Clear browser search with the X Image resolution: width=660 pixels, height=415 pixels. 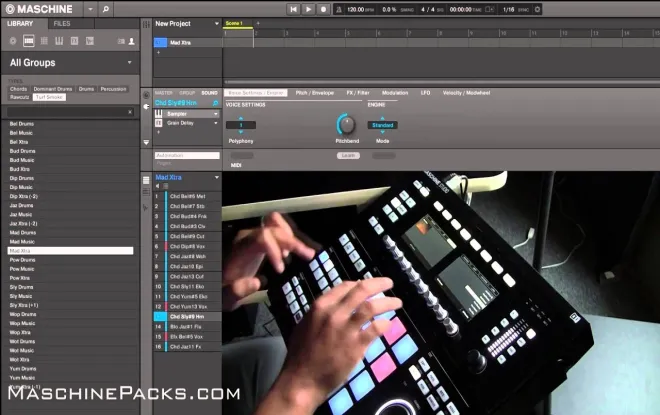point(130,112)
